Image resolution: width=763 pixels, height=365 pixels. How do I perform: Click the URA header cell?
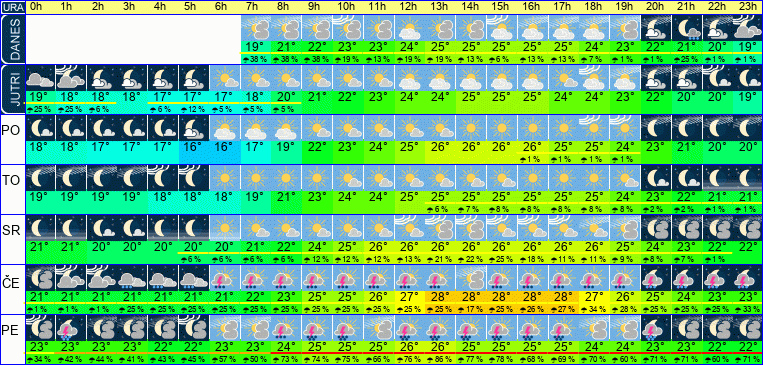(12, 6)
